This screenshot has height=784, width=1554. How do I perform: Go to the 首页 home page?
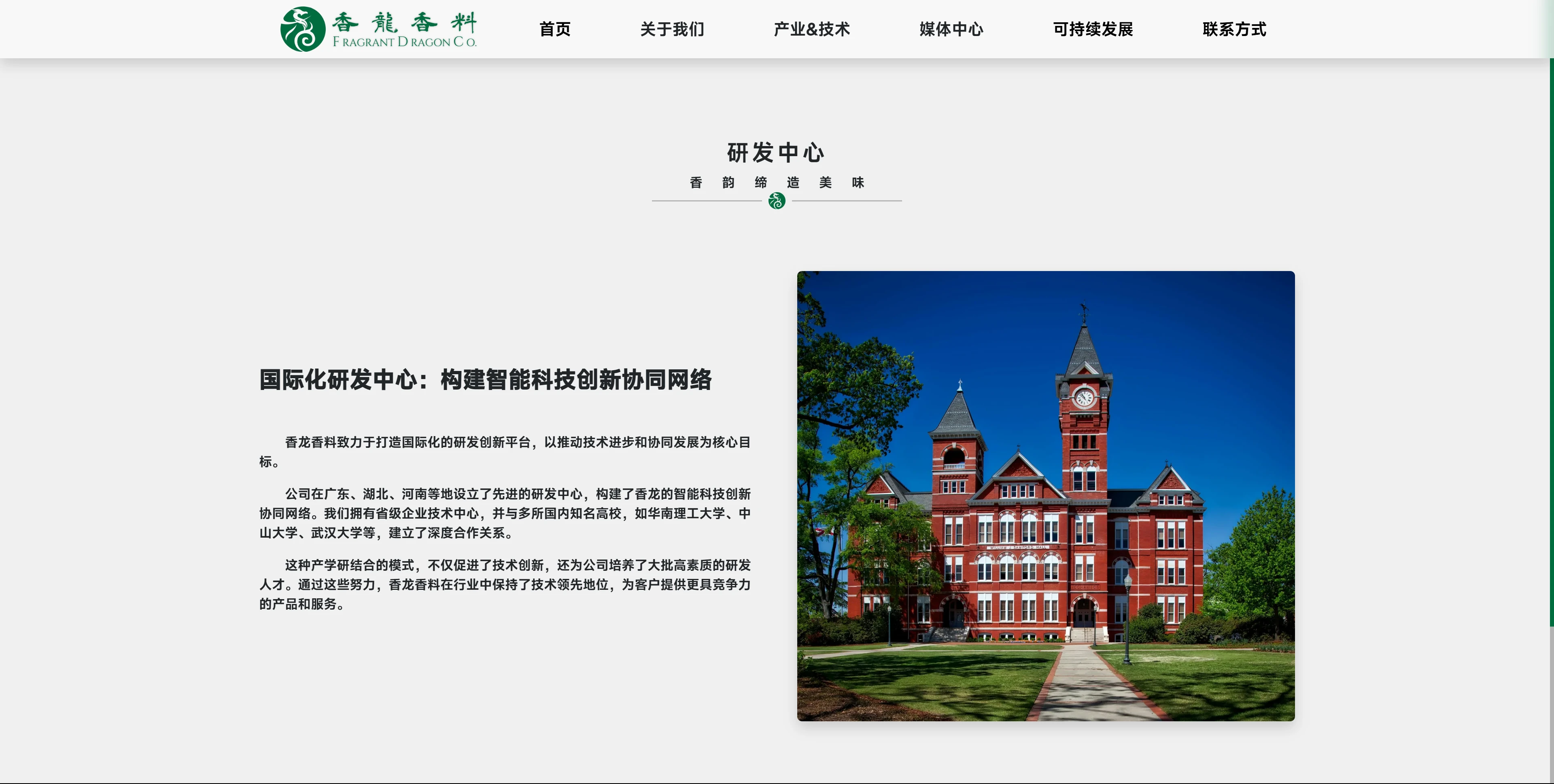554,29
